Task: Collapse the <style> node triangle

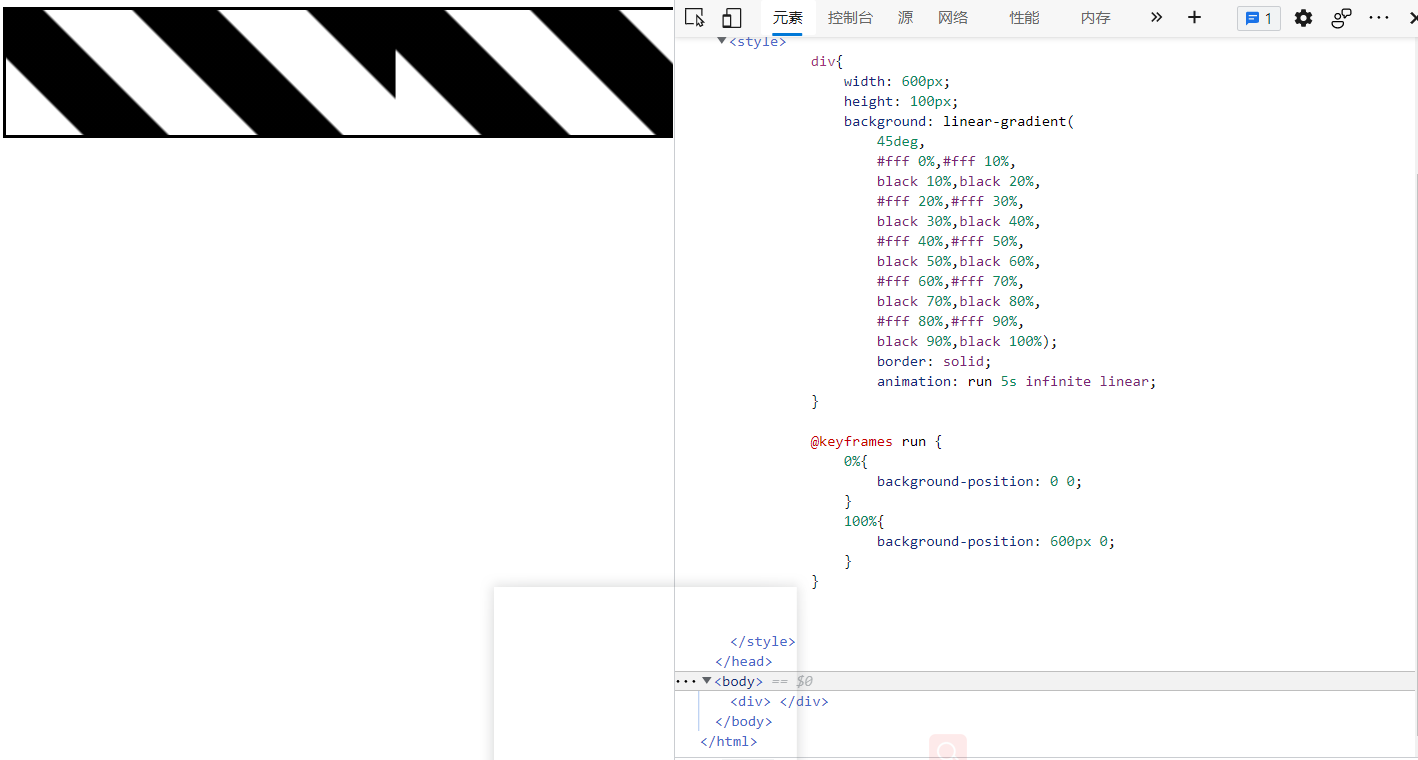Action: pos(722,41)
